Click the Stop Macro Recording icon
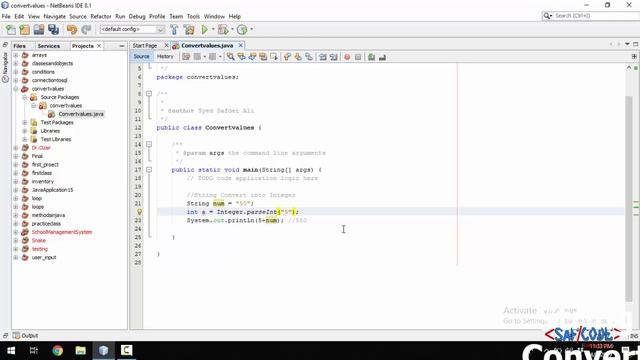 (x=358, y=57)
